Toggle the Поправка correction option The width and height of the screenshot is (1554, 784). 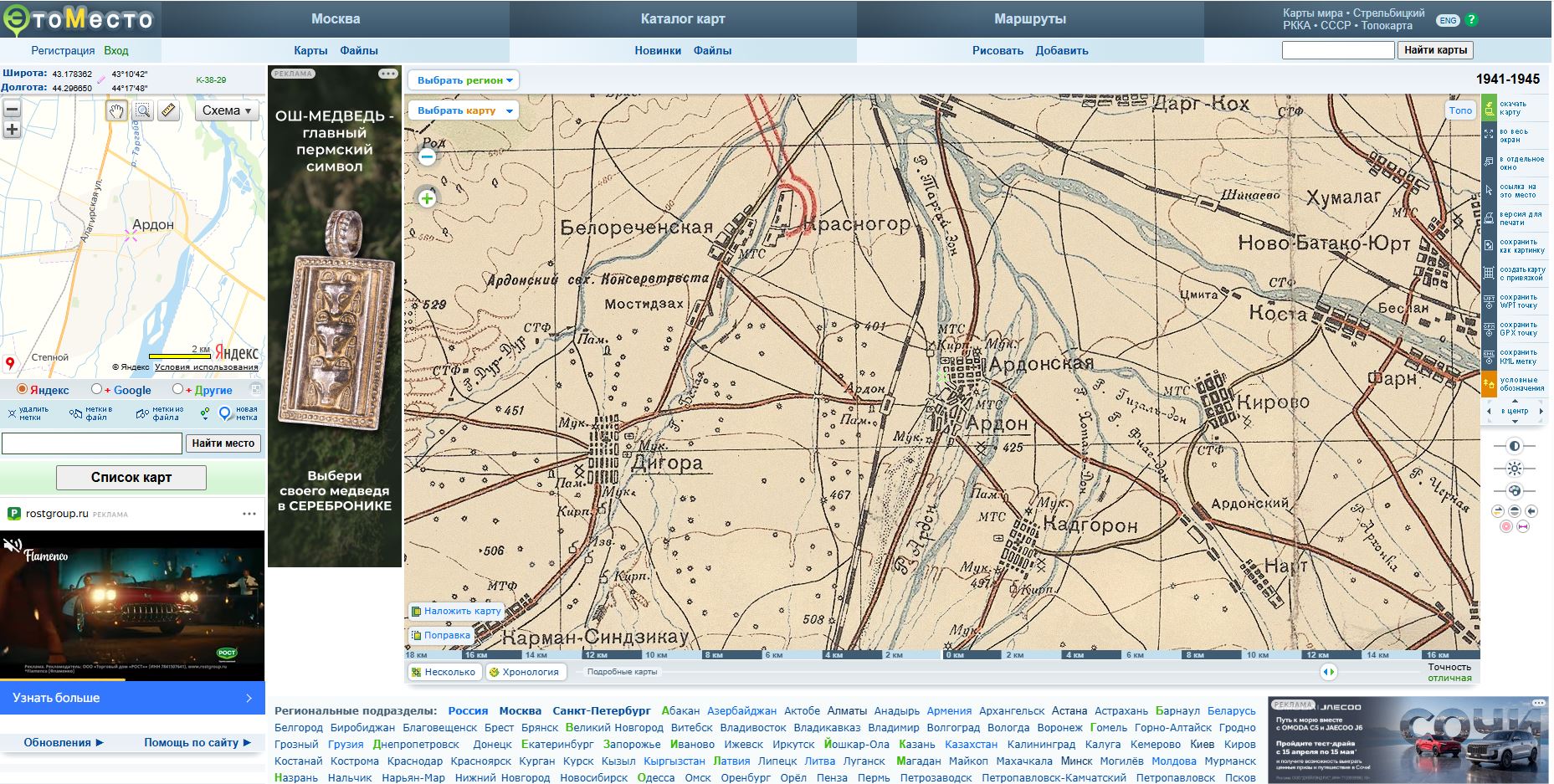[440, 635]
